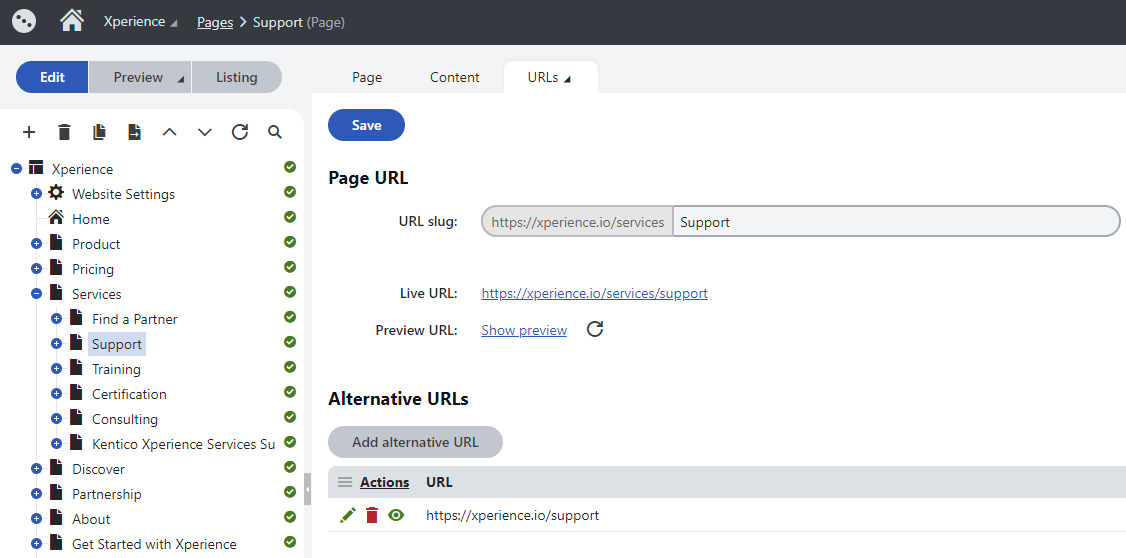Select the Consulting page in tree

pyautogui.click(x=124, y=419)
